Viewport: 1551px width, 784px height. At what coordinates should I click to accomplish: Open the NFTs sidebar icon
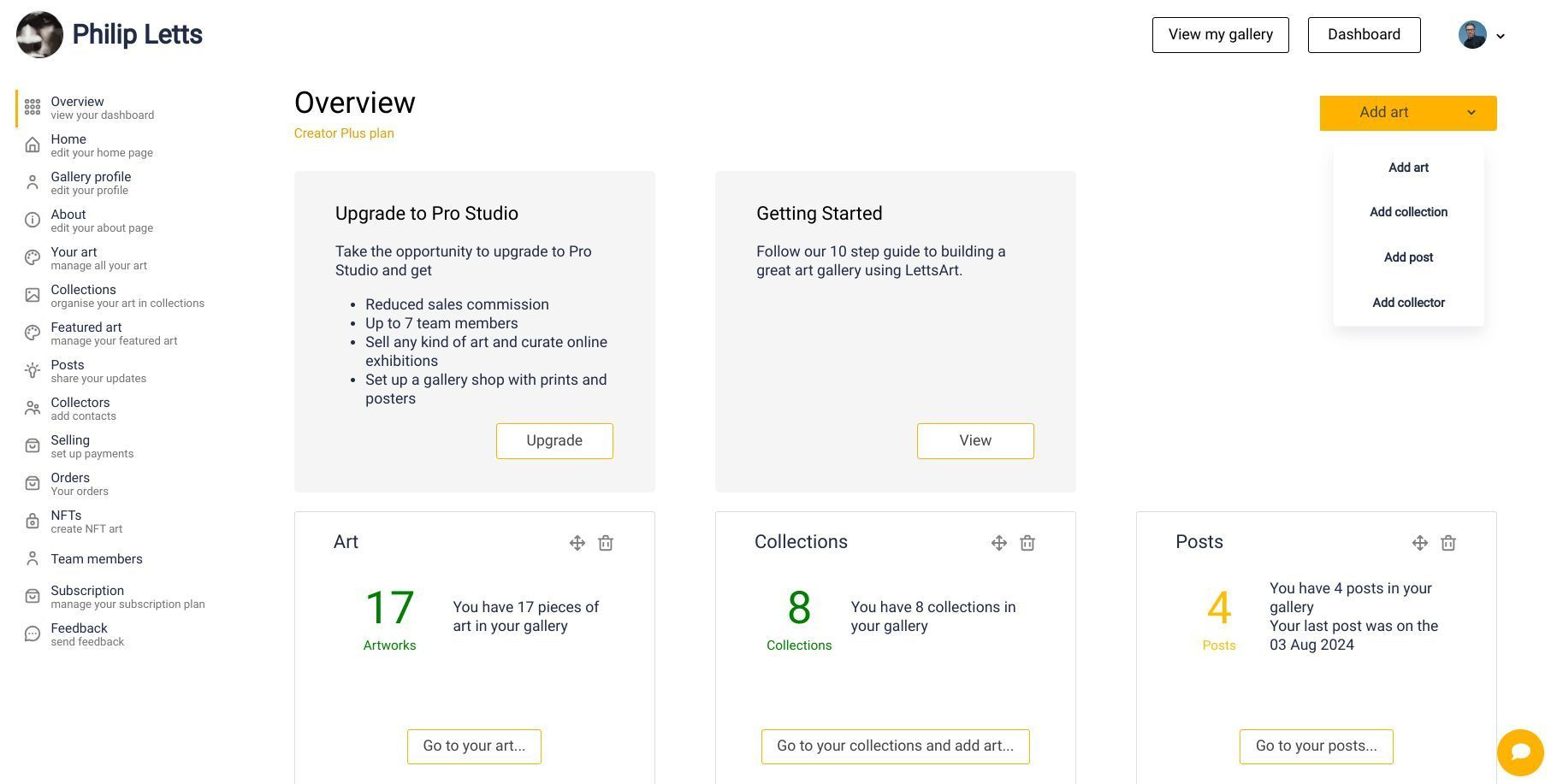click(33, 521)
